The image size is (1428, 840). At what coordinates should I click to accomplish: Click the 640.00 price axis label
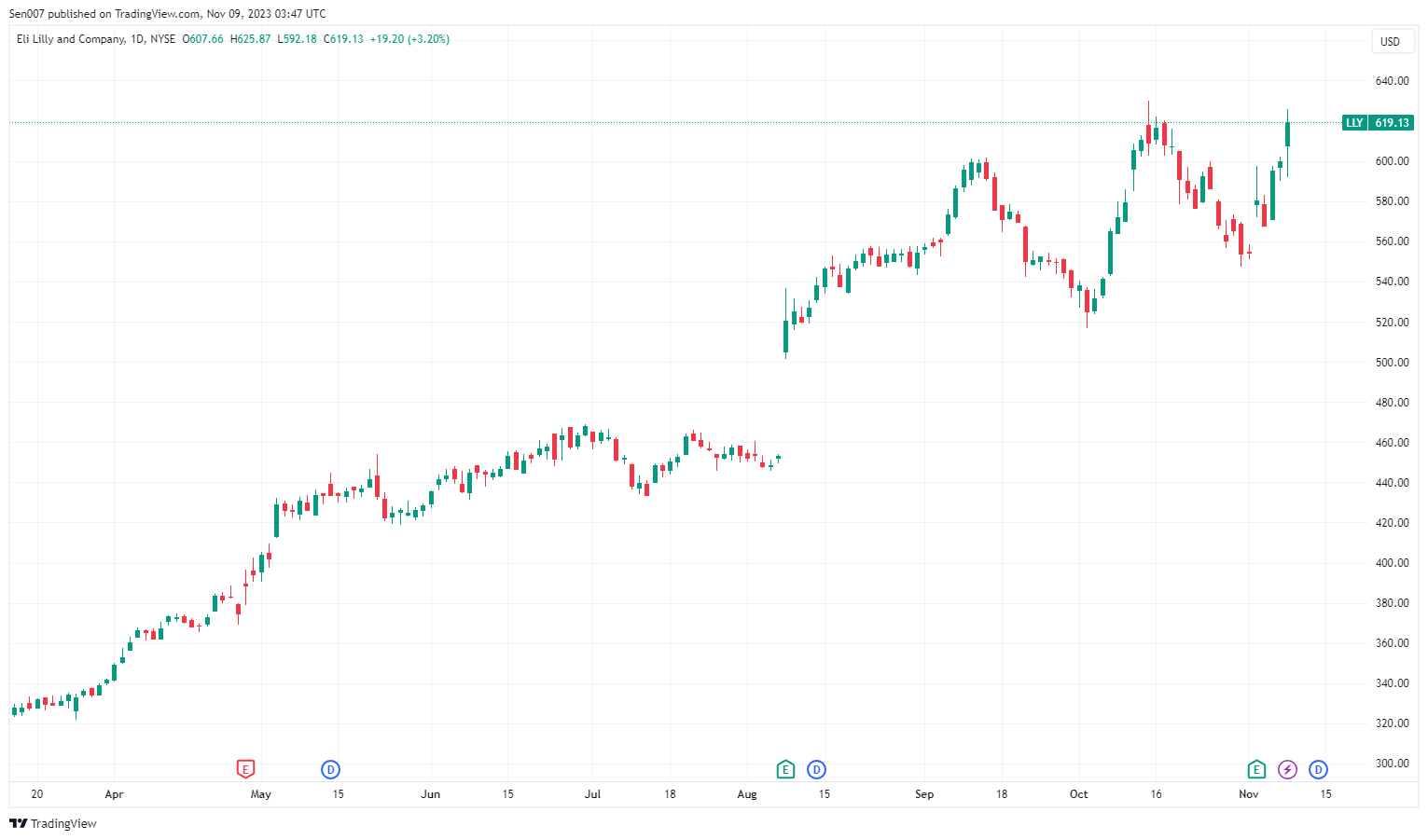tap(1392, 81)
